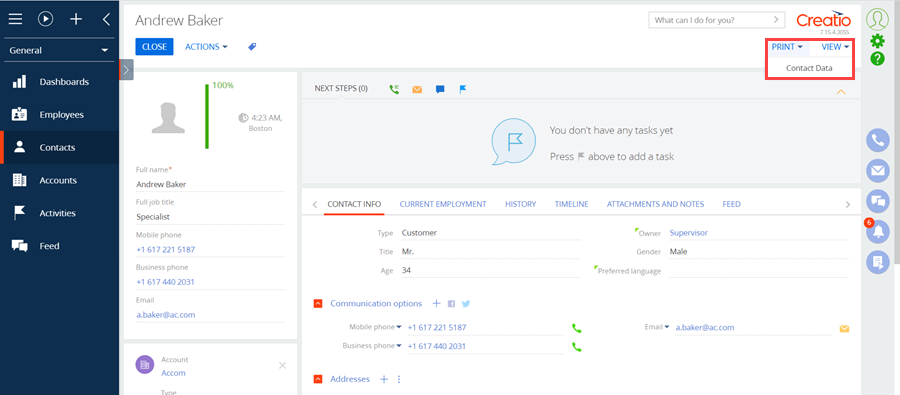Click the left profile business phone +1 617 440 2031

(x=165, y=282)
